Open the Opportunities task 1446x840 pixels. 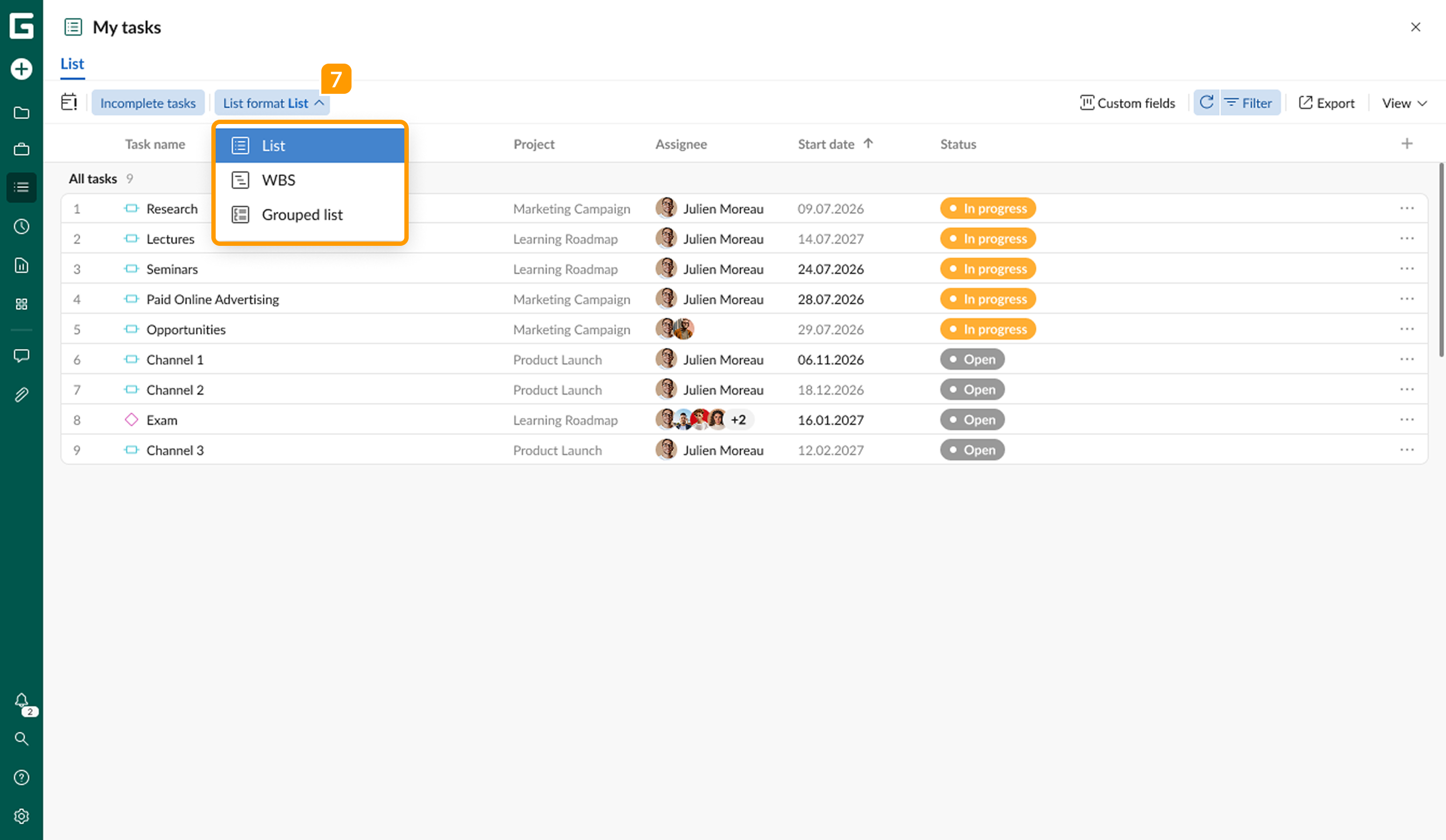186,329
